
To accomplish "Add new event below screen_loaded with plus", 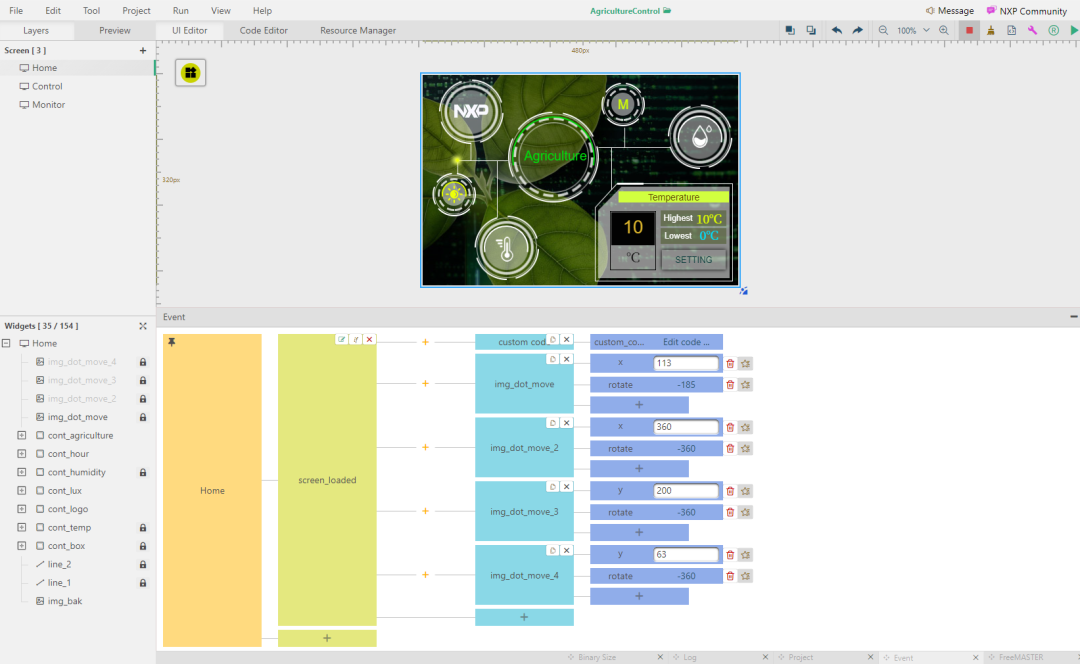I will click(327, 638).
